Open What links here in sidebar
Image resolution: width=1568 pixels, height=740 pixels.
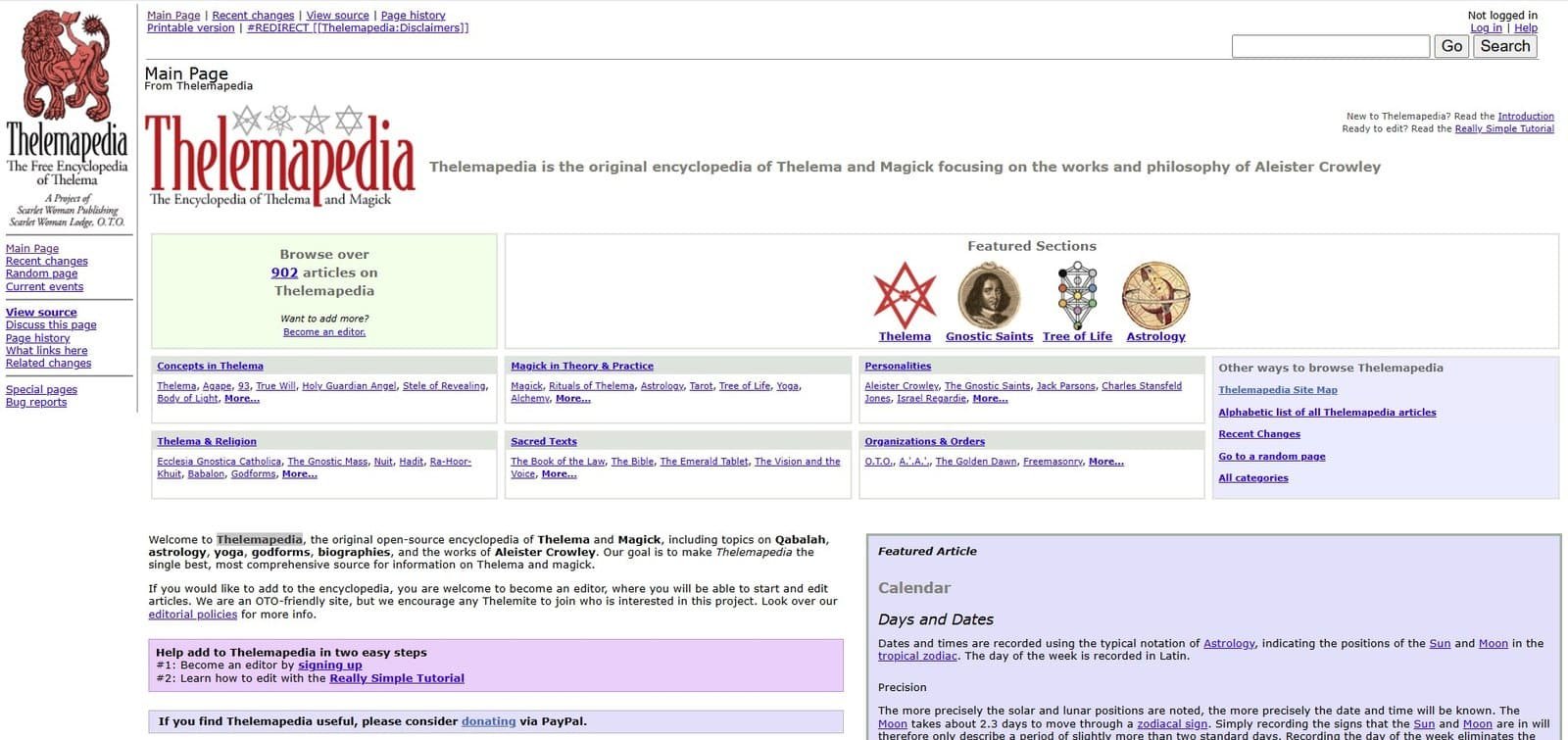point(46,351)
